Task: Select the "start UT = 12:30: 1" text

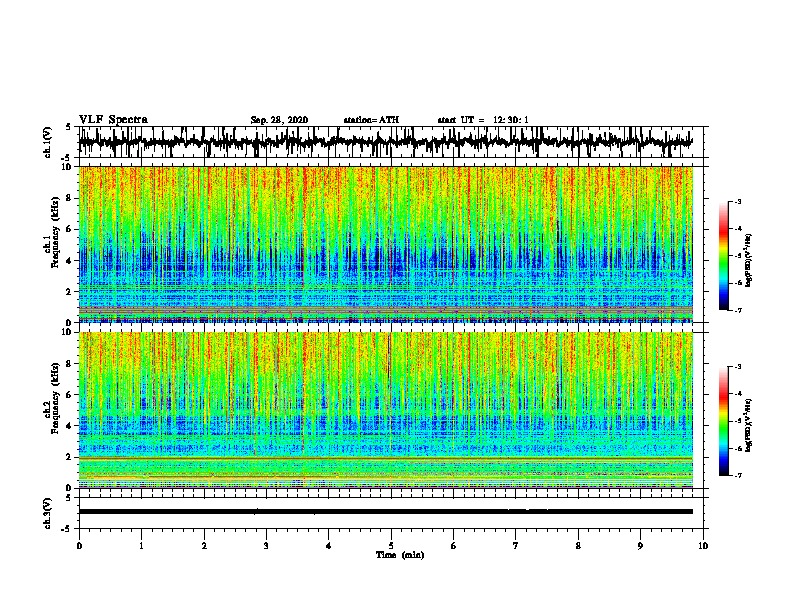Action: [483, 120]
